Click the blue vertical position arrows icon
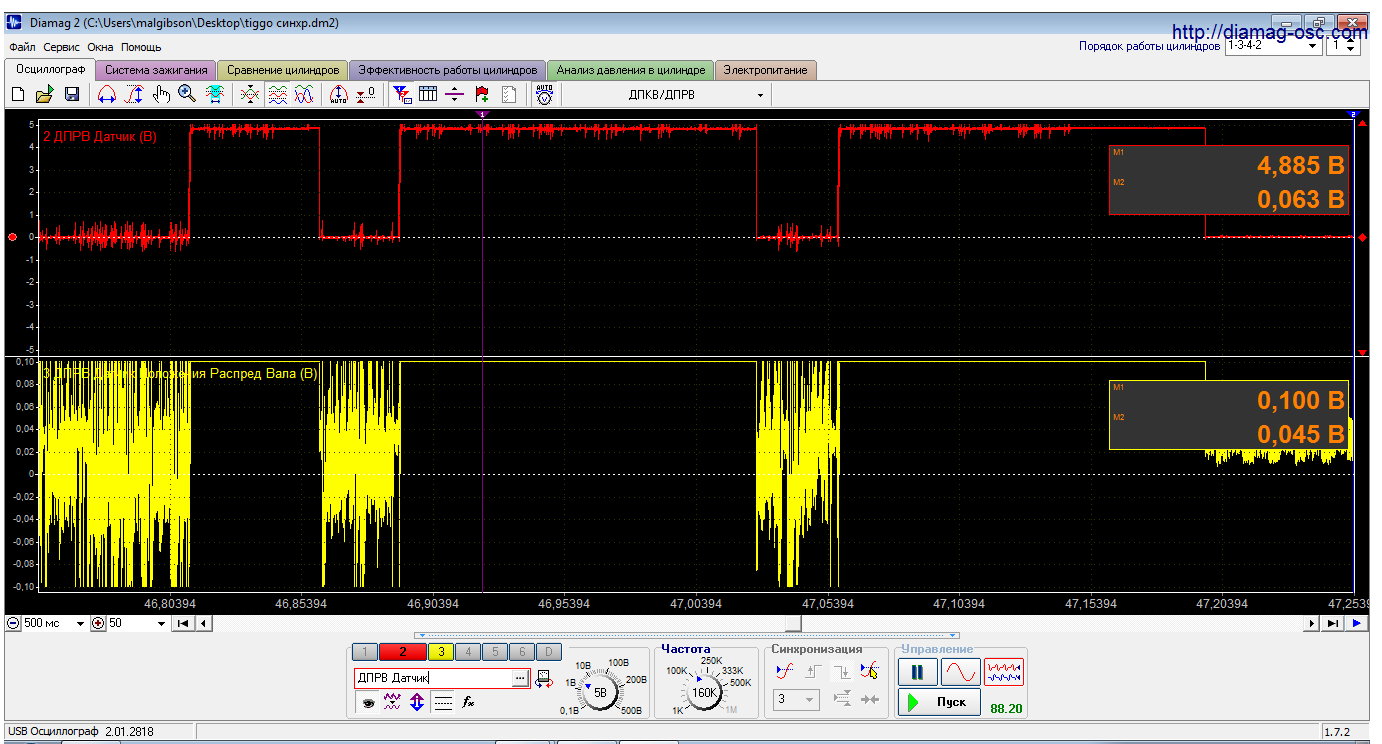The width and height of the screenshot is (1382, 744). point(418,703)
